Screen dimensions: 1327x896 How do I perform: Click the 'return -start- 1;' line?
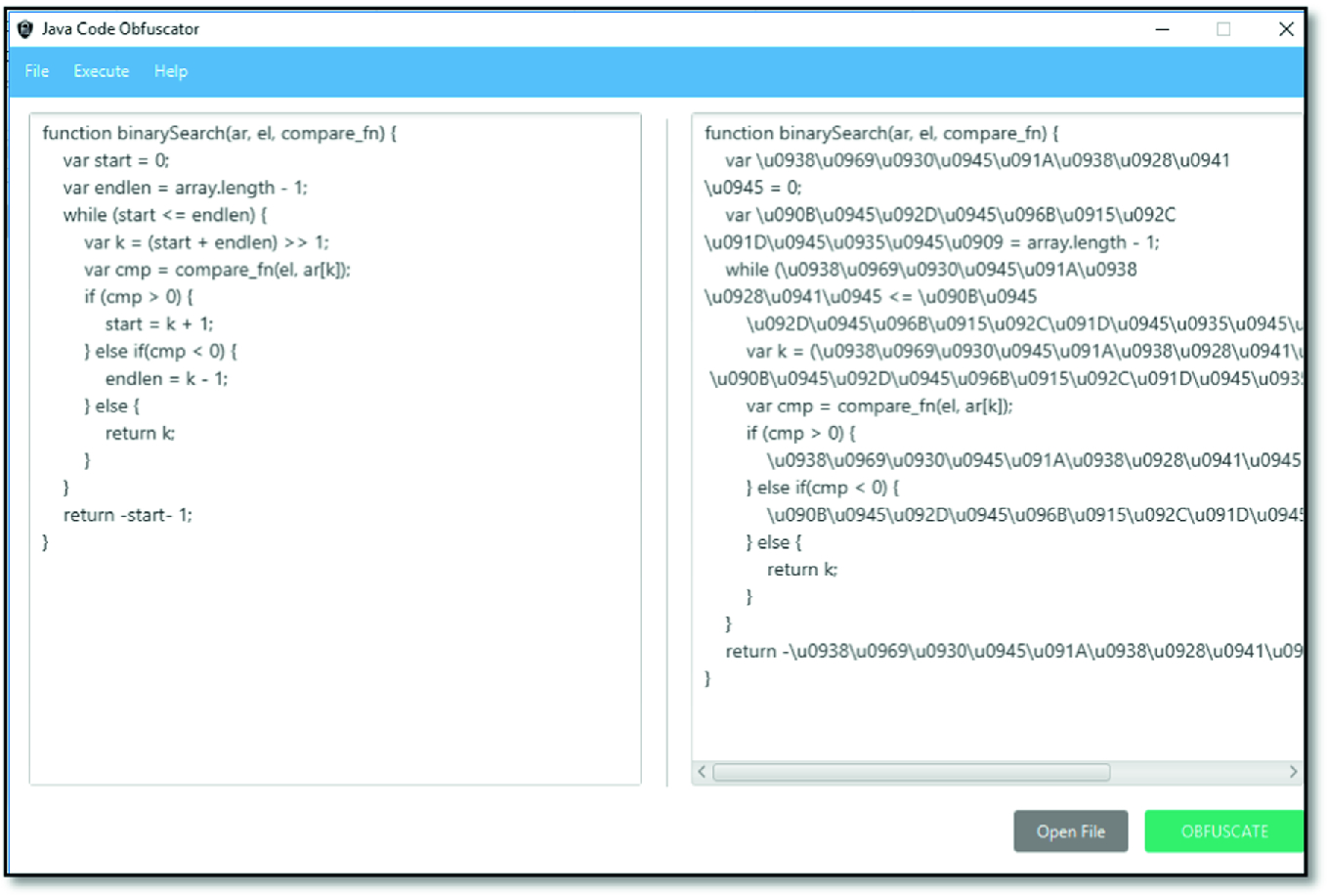tap(128, 515)
